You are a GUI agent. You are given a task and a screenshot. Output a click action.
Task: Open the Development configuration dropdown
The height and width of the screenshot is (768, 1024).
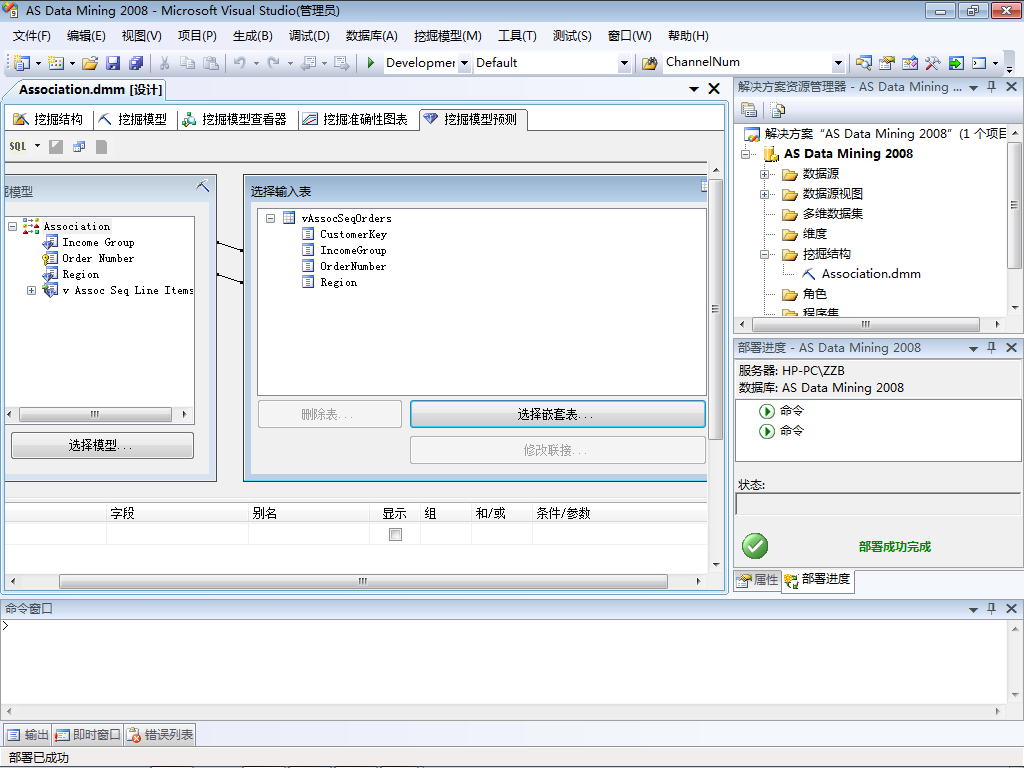[464, 63]
